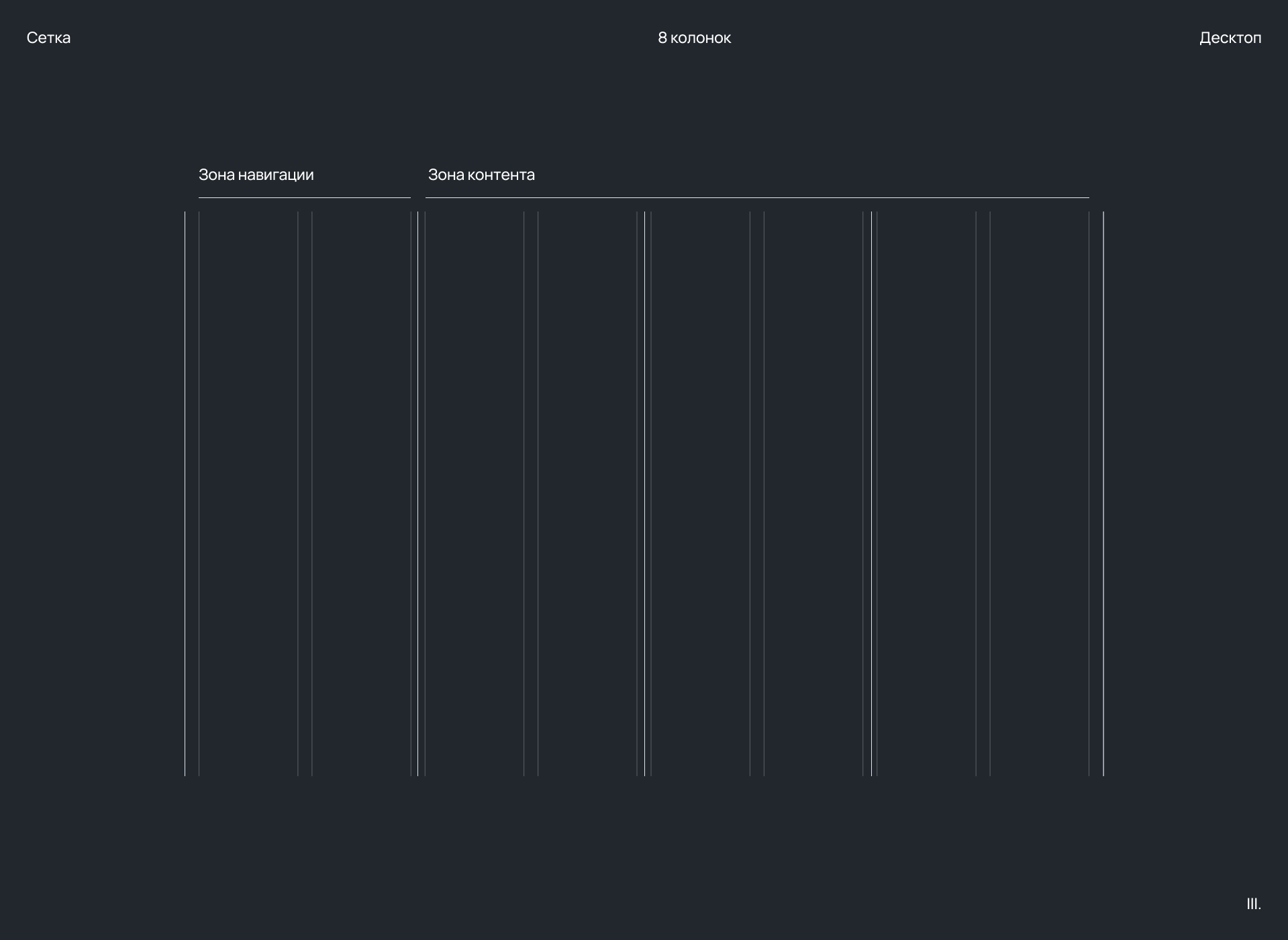This screenshot has width=1288, height=940.
Task: Click the bright divider between navigation and content zones
Action: (417, 493)
